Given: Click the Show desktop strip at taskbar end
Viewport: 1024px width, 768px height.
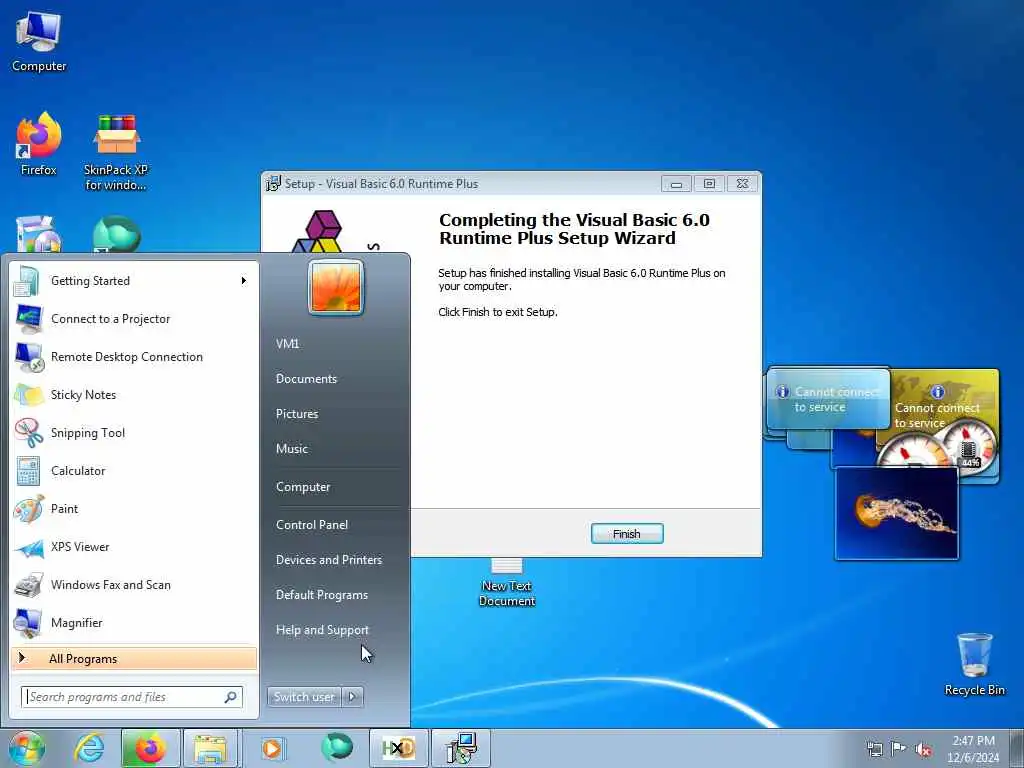Looking at the screenshot, I should [1017, 748].
